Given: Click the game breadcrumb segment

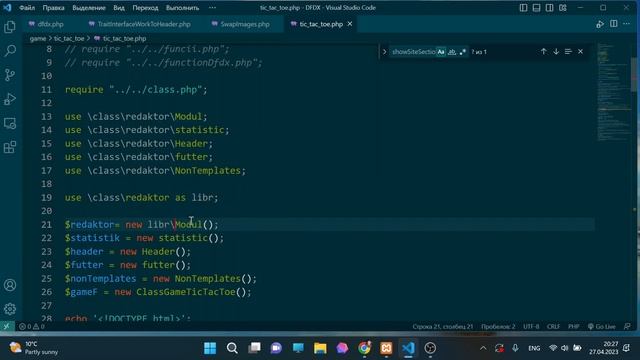Looking at the screenshot, I should 38,38.
